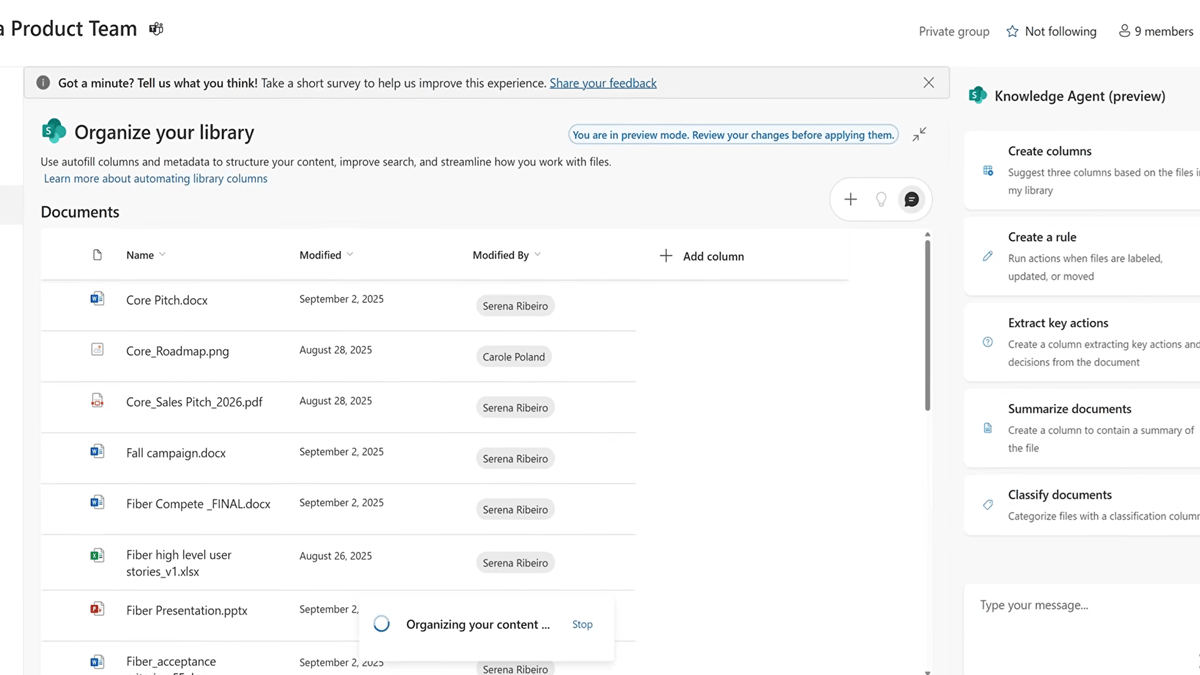
Task: Click the star icon to follow the site
Action: coord(1012,32)
